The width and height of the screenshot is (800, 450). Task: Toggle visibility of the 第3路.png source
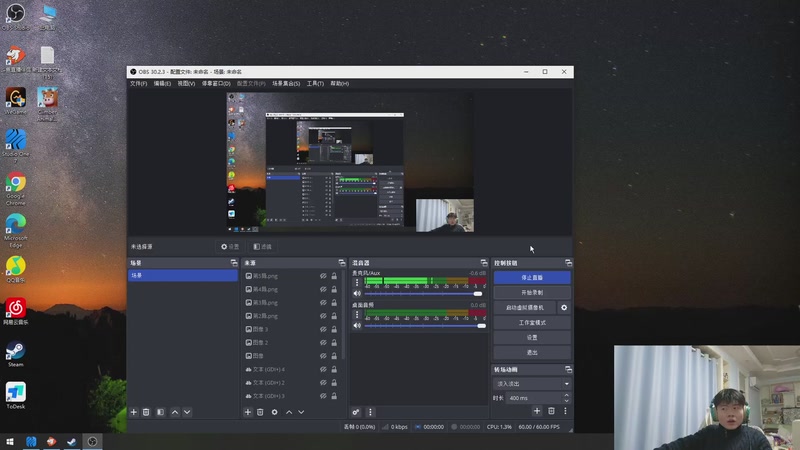(323, 303)
